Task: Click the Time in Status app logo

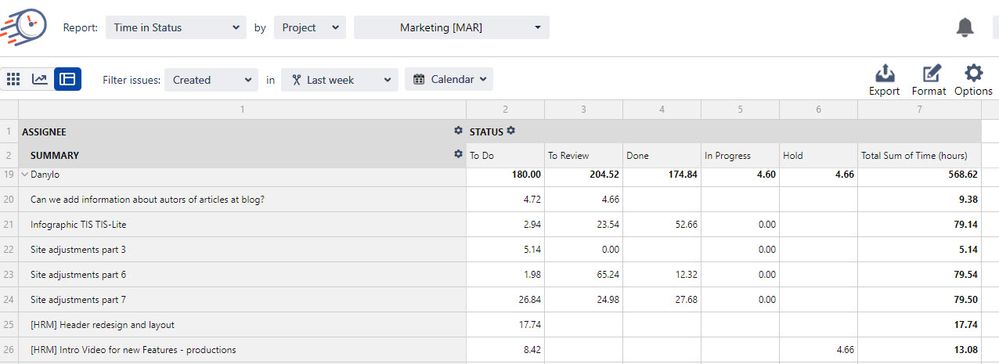Action: pos(24,27)
